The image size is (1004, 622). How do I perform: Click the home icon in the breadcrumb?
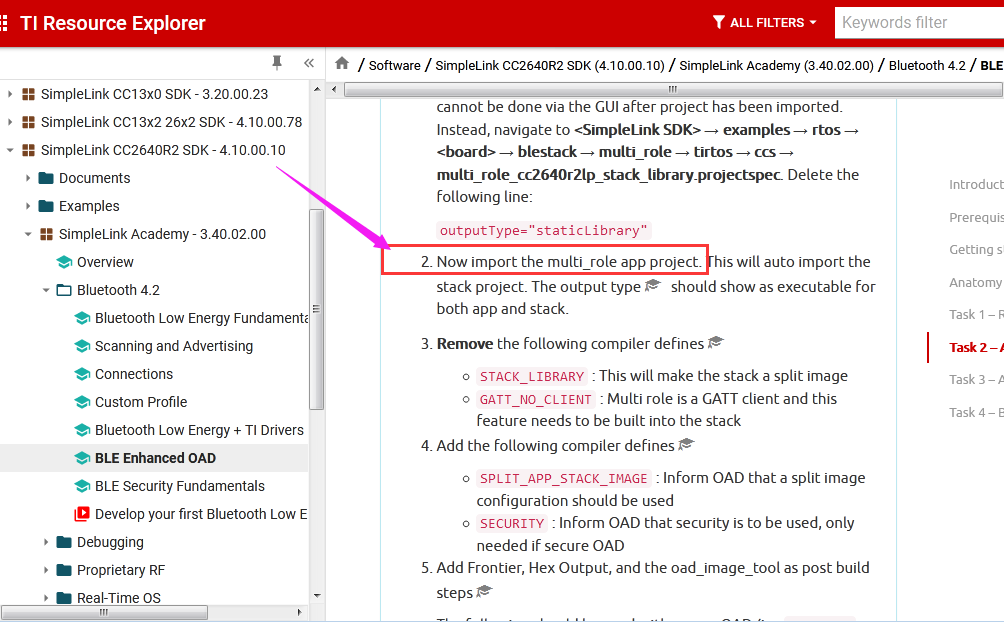click(342, 63)
